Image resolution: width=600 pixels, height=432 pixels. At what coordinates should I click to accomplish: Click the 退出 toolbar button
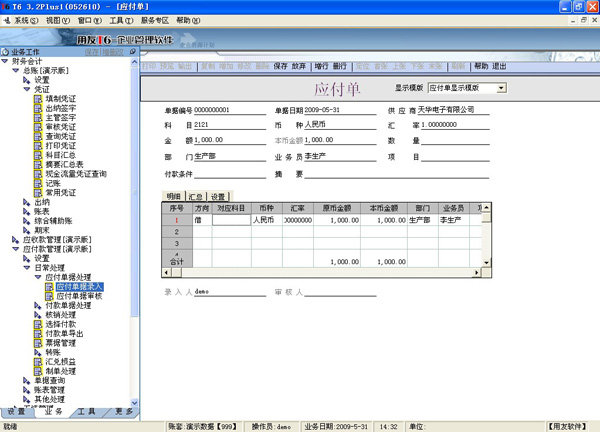coord(499,67)
